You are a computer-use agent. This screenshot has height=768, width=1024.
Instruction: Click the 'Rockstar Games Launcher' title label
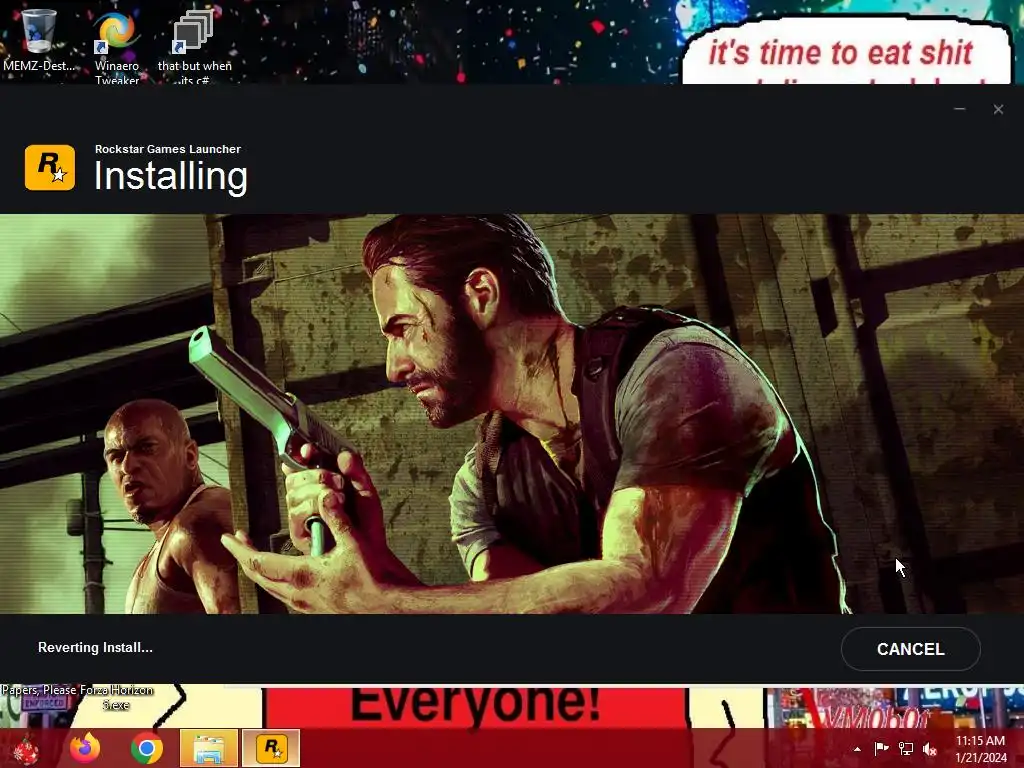point(168,149)
